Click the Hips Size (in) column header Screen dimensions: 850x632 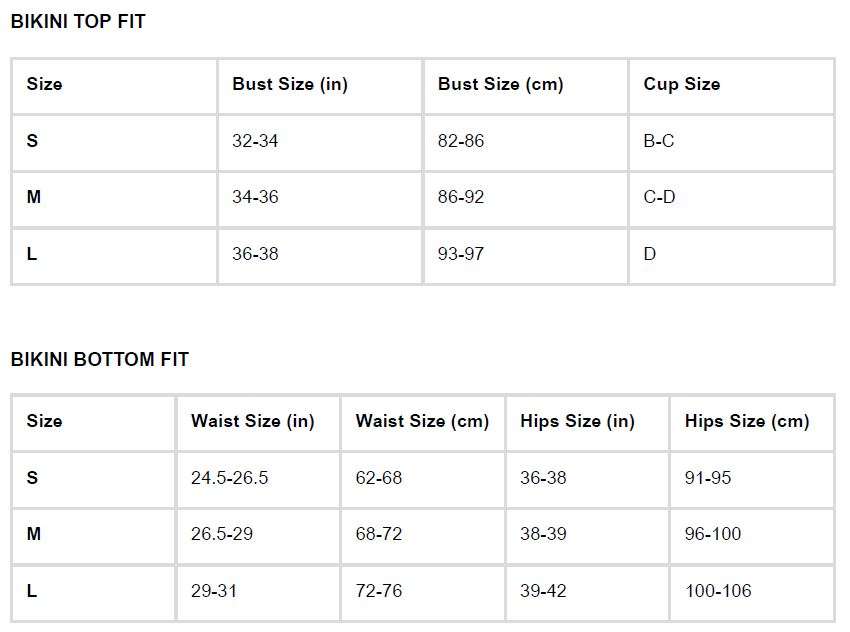577,421
